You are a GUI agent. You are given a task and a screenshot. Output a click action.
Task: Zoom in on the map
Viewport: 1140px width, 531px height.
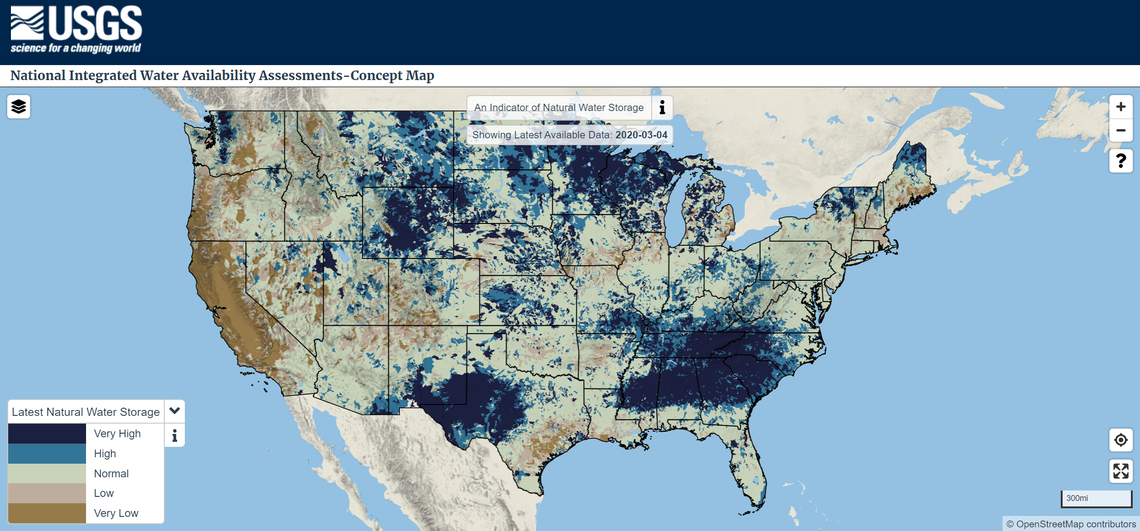coord(1121,107)
